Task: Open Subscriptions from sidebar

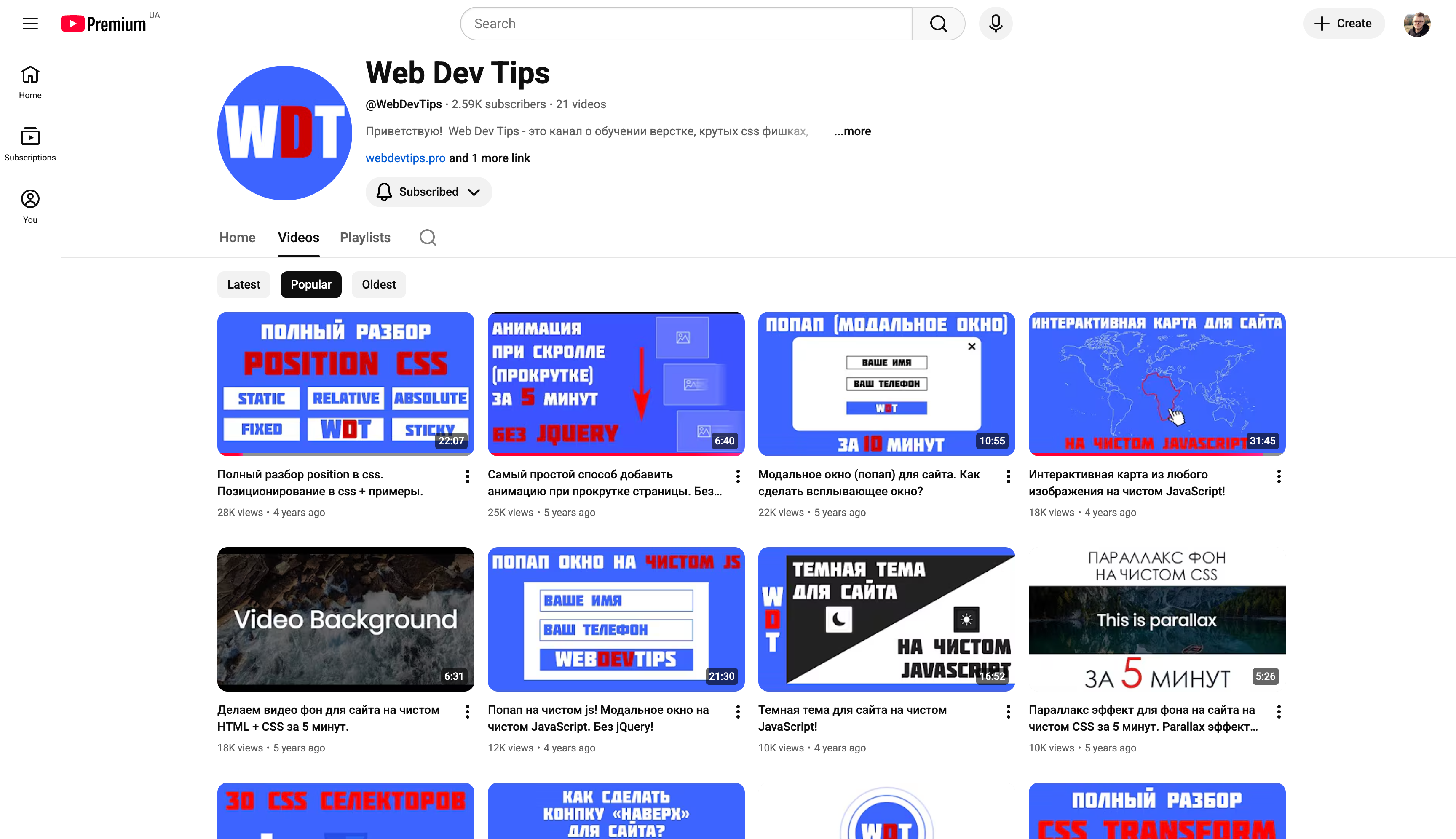Action: click(x=30, y=144)
